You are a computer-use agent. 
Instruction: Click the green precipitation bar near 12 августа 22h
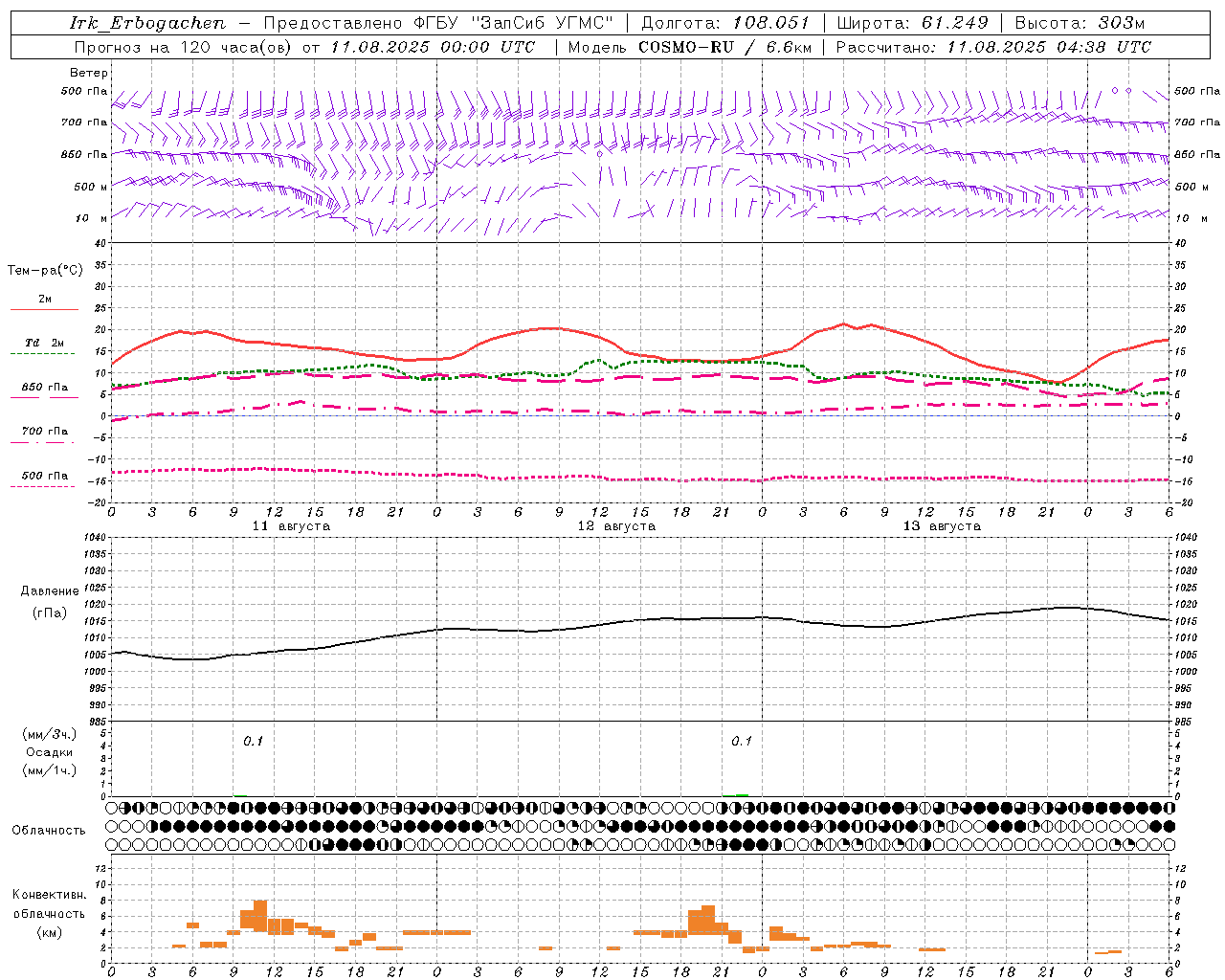[x=743, y=794]
